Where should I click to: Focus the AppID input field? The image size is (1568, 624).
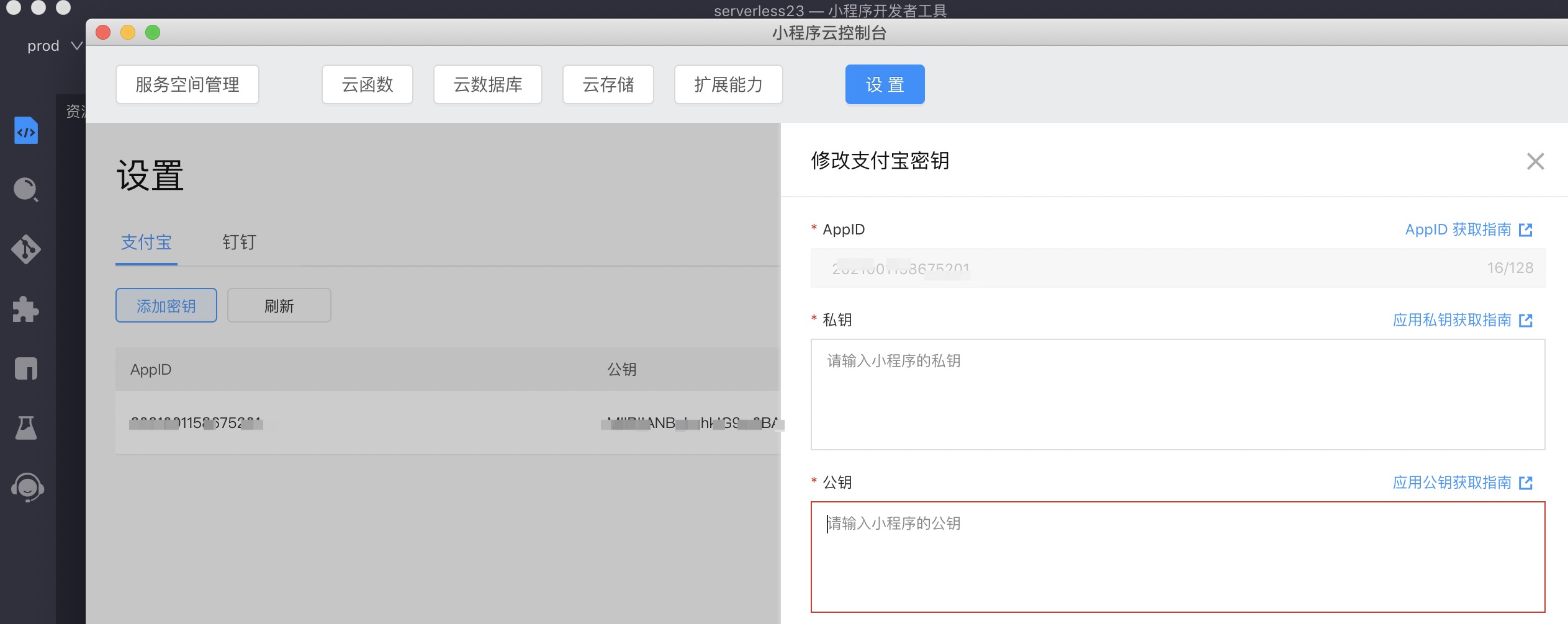pos(1178,268)
